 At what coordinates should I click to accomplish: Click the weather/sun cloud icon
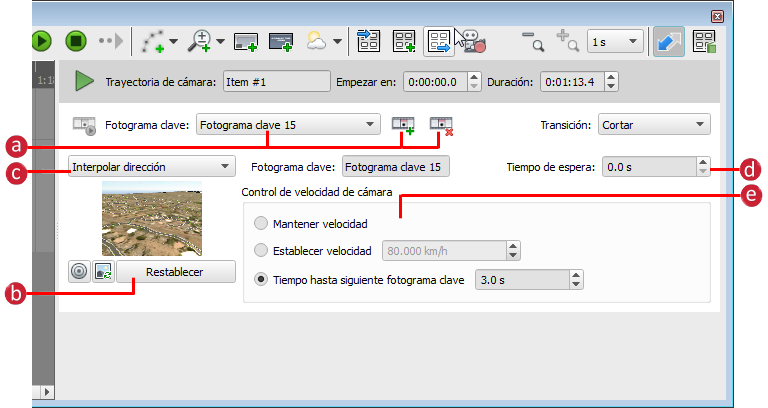click(316, 41)
